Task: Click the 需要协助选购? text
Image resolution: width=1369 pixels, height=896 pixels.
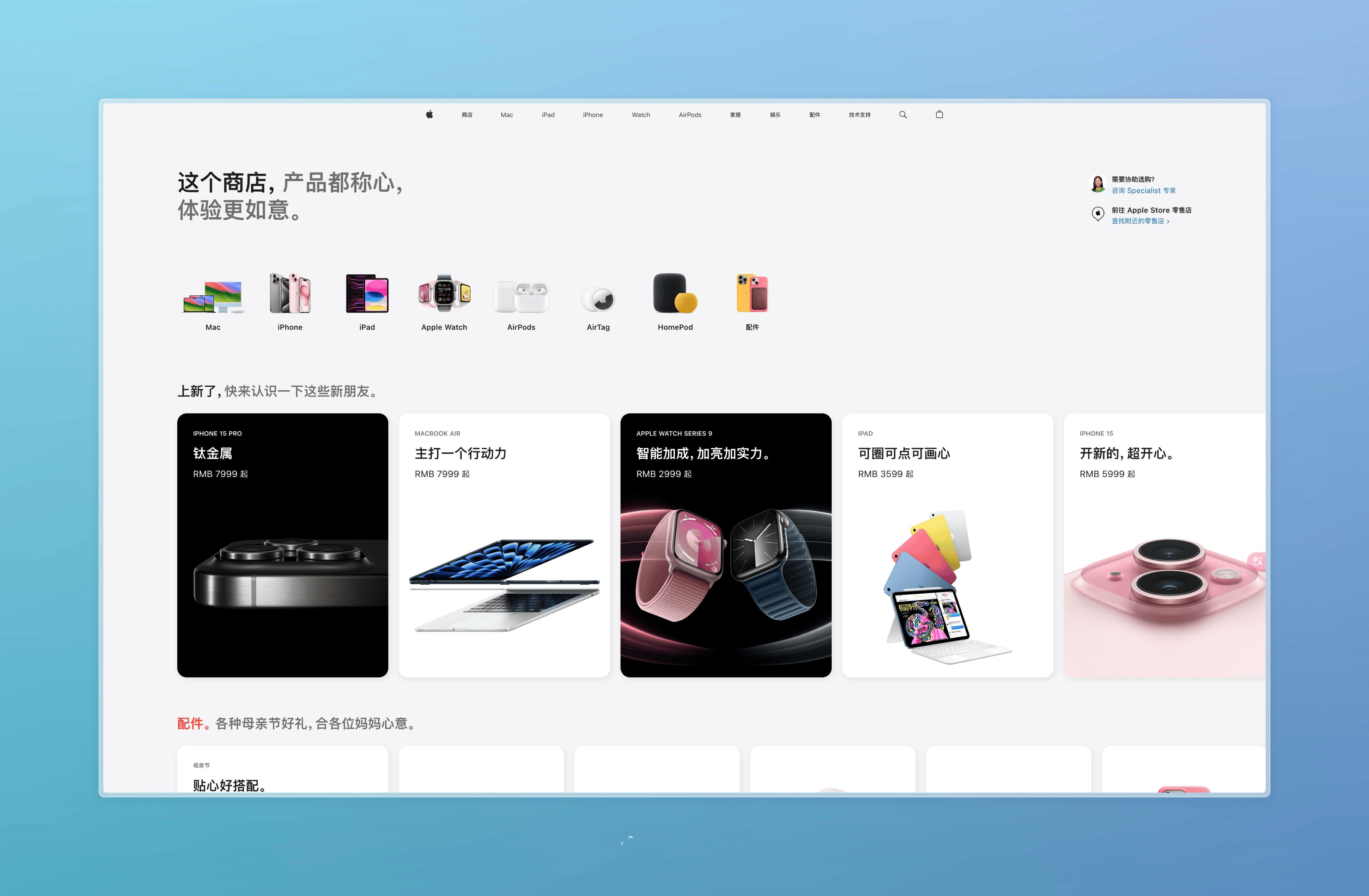Action: click(x=1133, y=179)
